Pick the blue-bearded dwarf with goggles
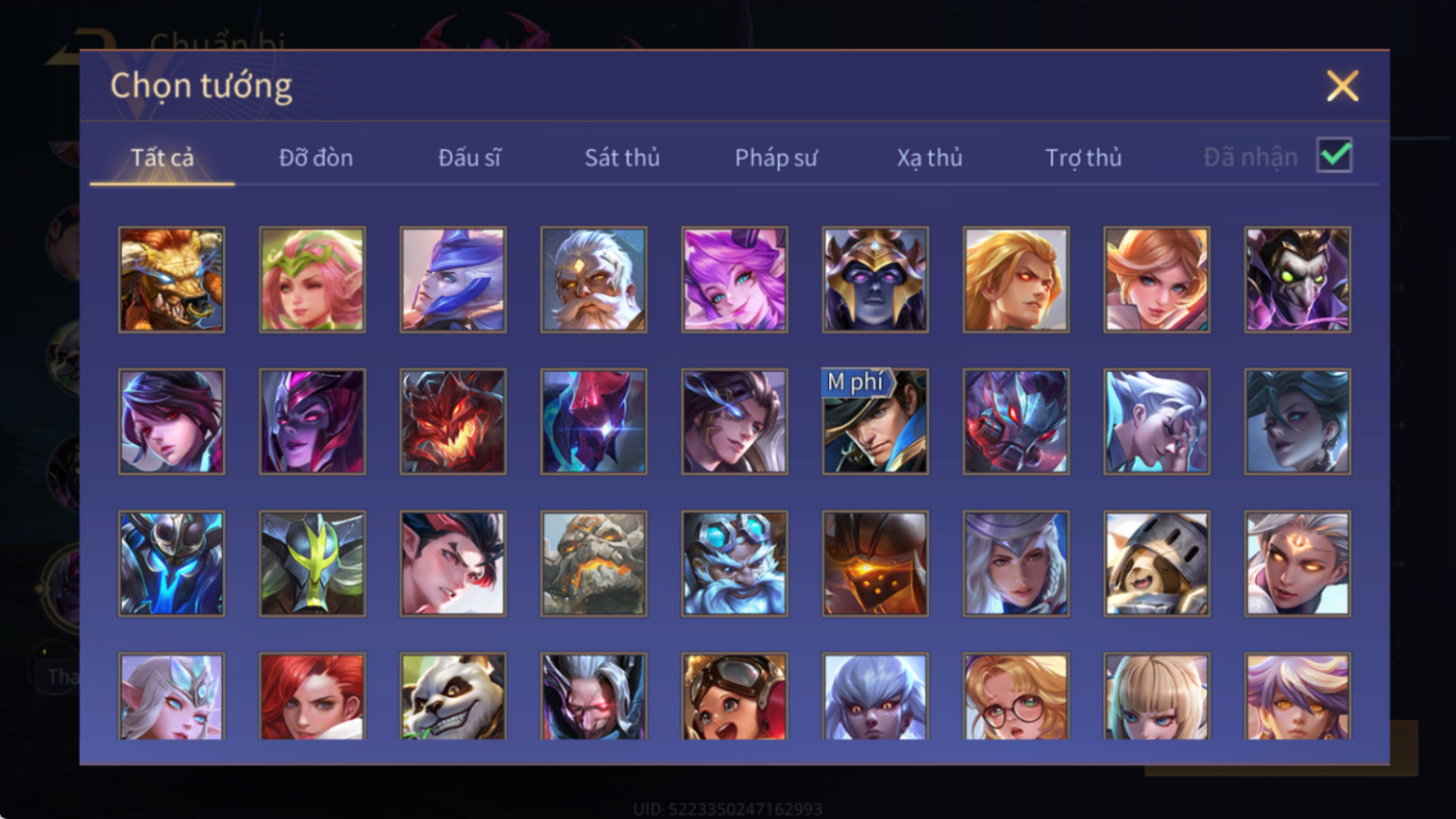The image size is (1456, 819). click(x=735, y=563)
